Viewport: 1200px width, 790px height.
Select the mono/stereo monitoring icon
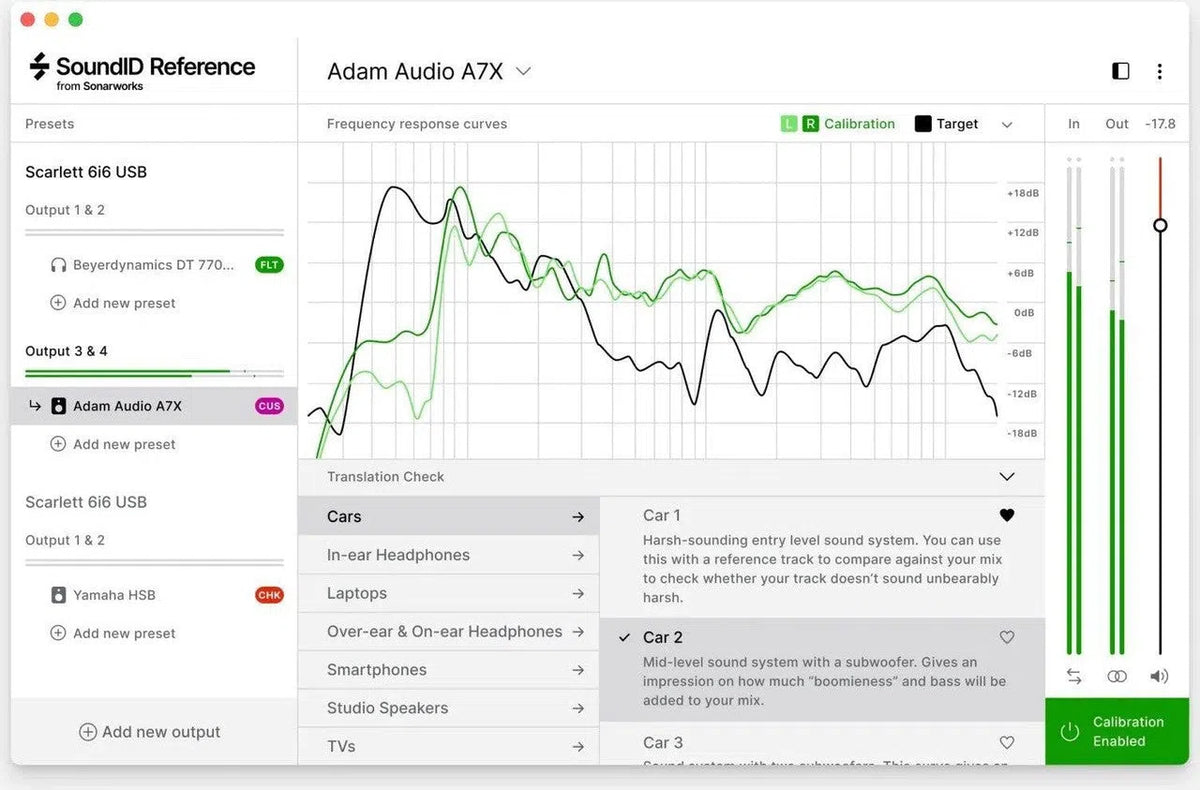(1117, 676)
